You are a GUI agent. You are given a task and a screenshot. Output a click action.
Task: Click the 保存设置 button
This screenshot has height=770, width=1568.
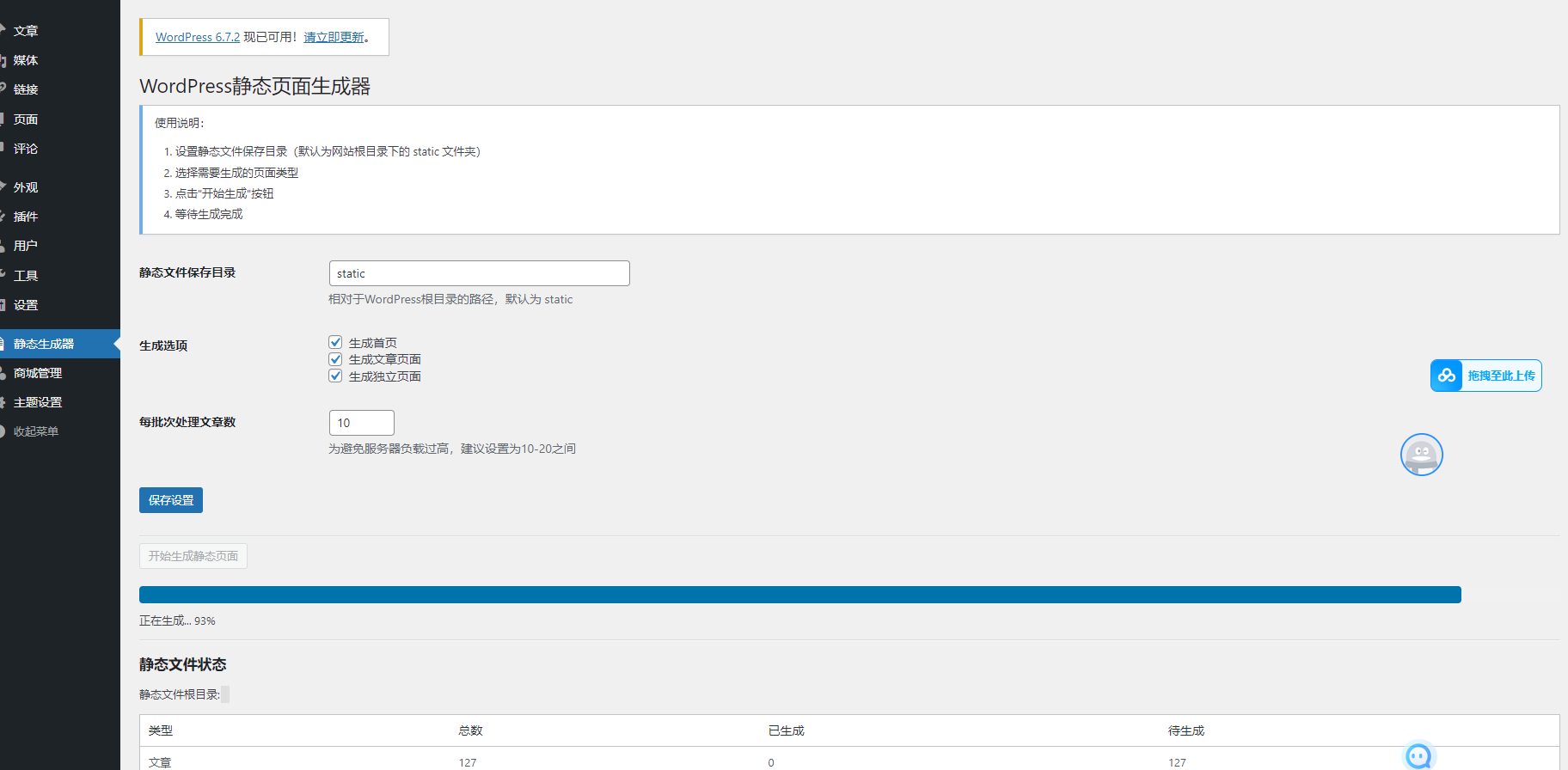[x=171, y=500]
